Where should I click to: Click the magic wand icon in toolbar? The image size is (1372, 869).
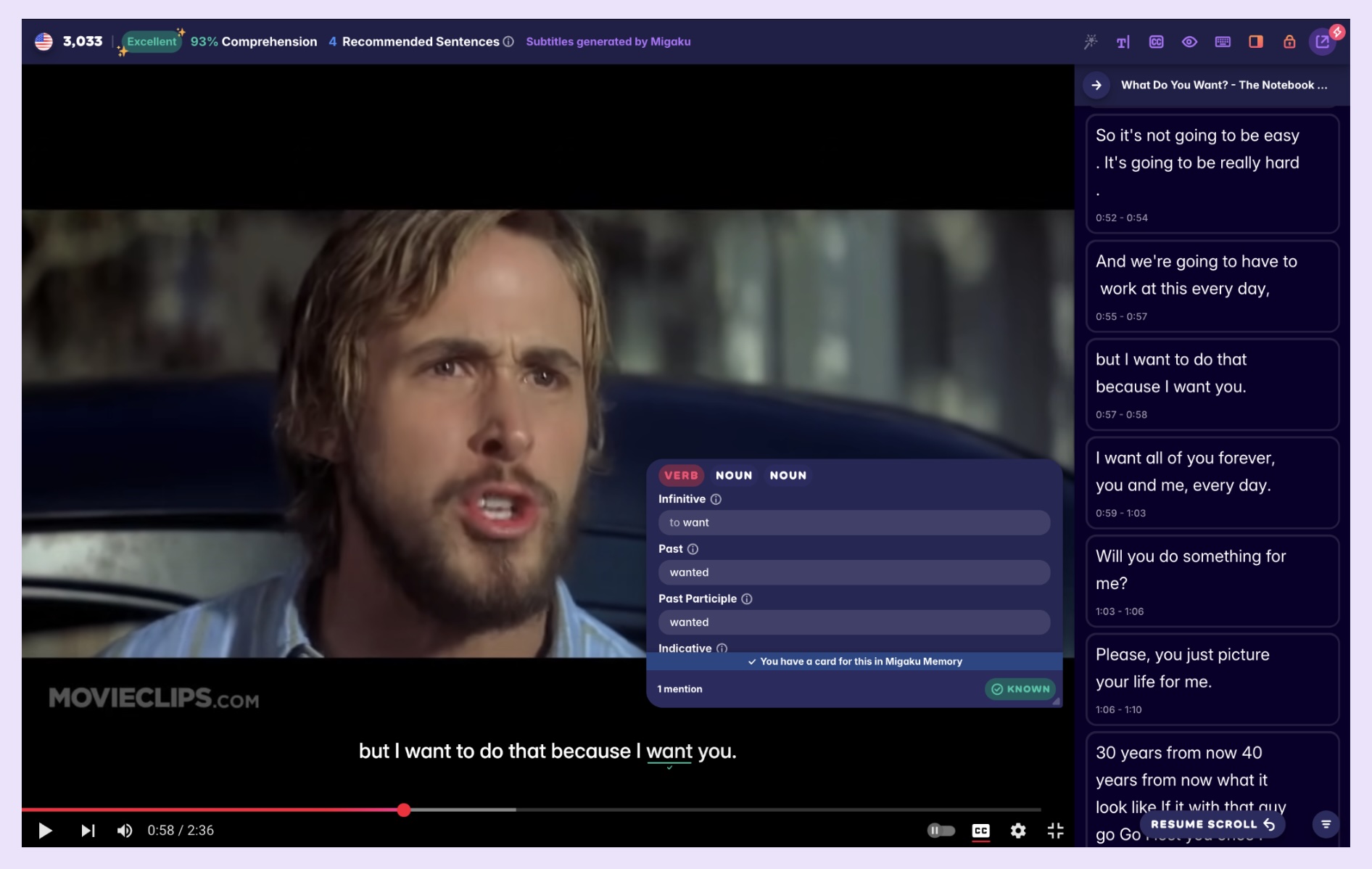(1090, 42)
